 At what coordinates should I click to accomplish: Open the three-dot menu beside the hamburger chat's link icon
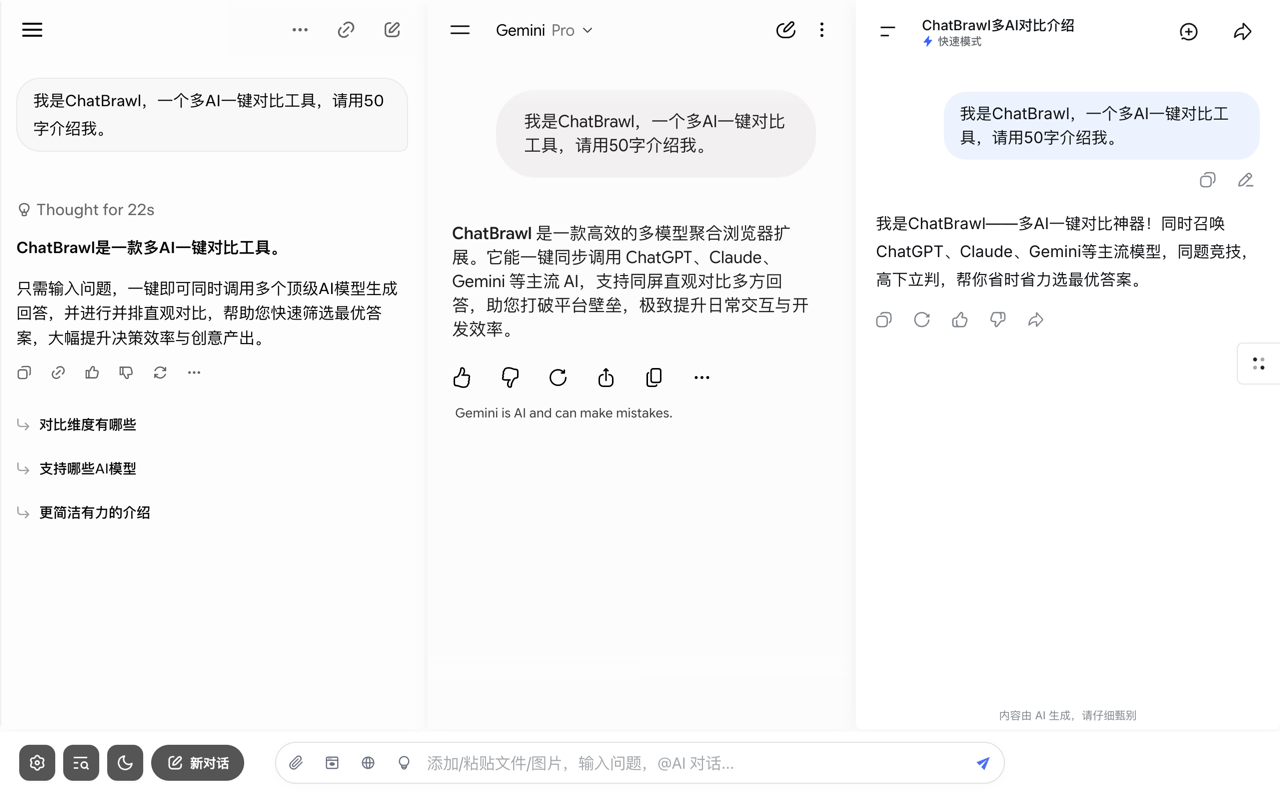300,30
